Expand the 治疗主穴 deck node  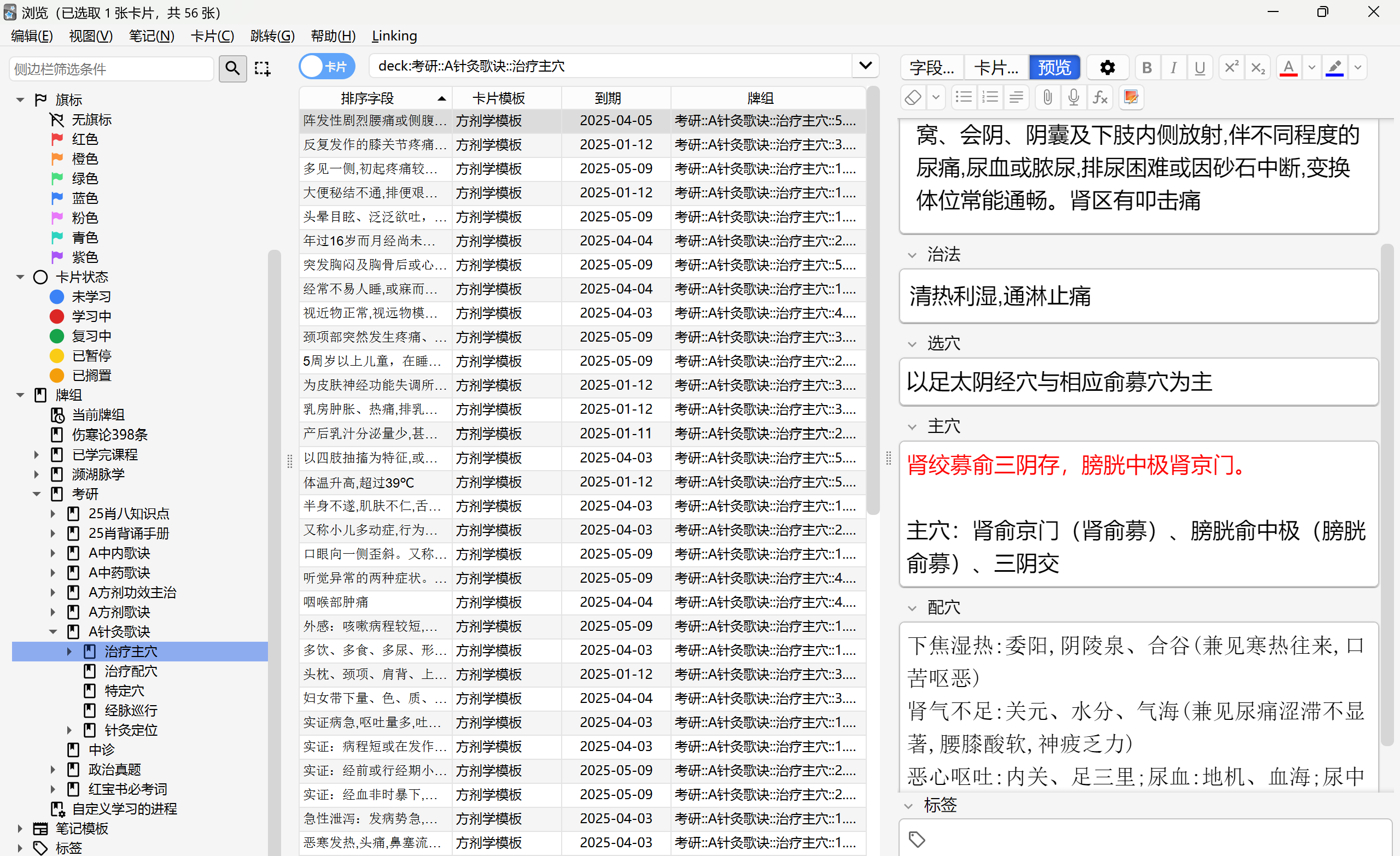69,652
